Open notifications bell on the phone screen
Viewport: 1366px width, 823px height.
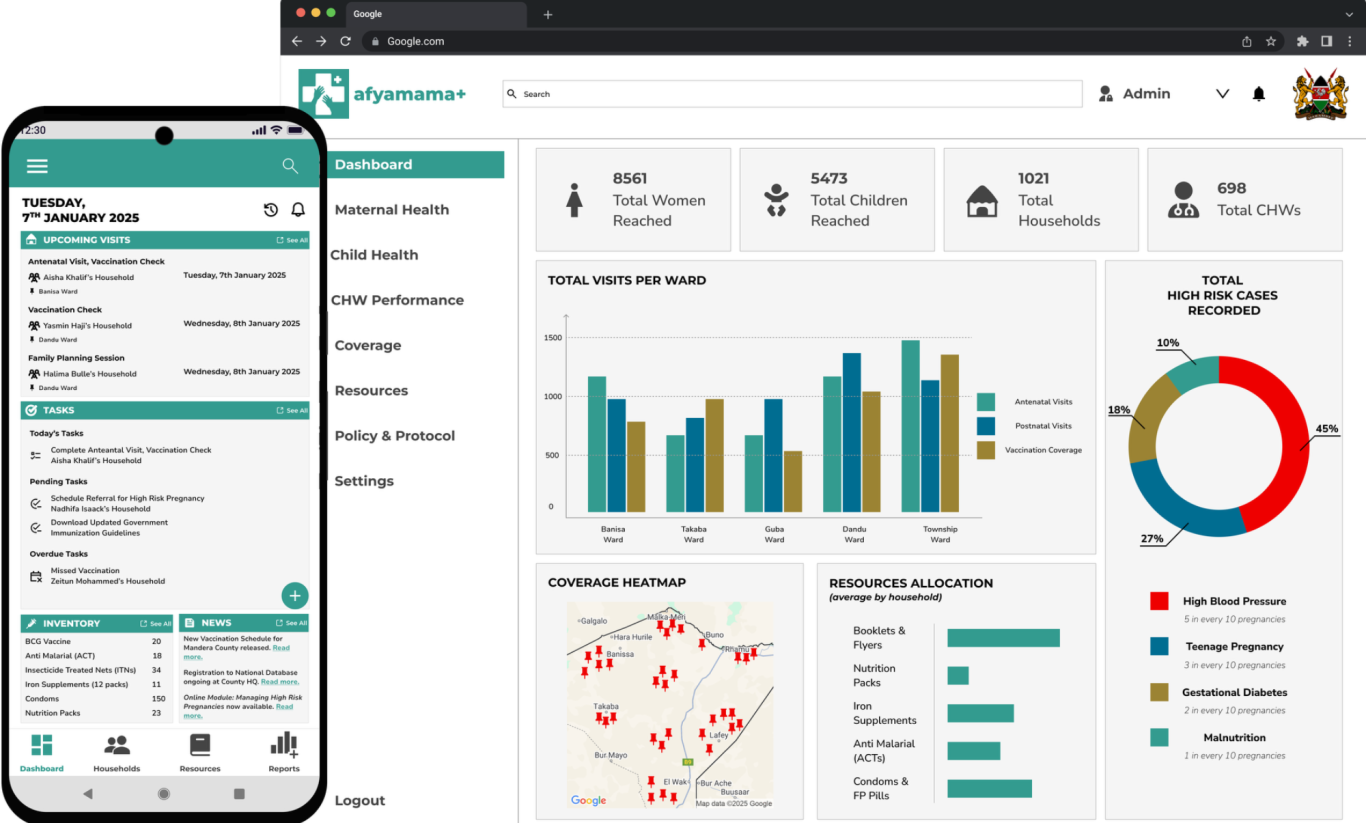pyautogui.click(x=298, y=210)
